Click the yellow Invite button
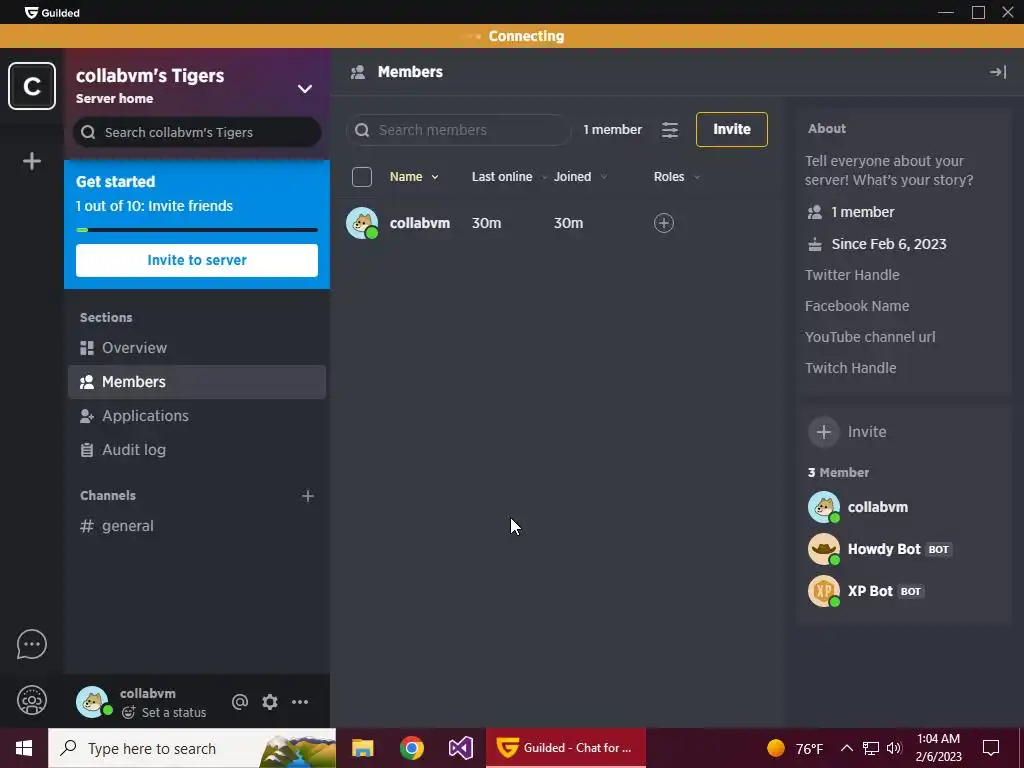 731,129
